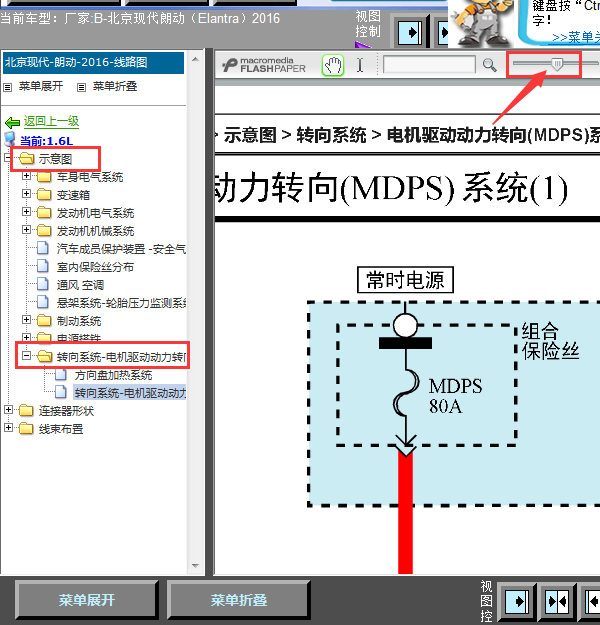The width and height of the screenshot is (600, 625).
Task: Click 菜单折叠 at the top of the sidebar
Action: click(x=114, y=86)
